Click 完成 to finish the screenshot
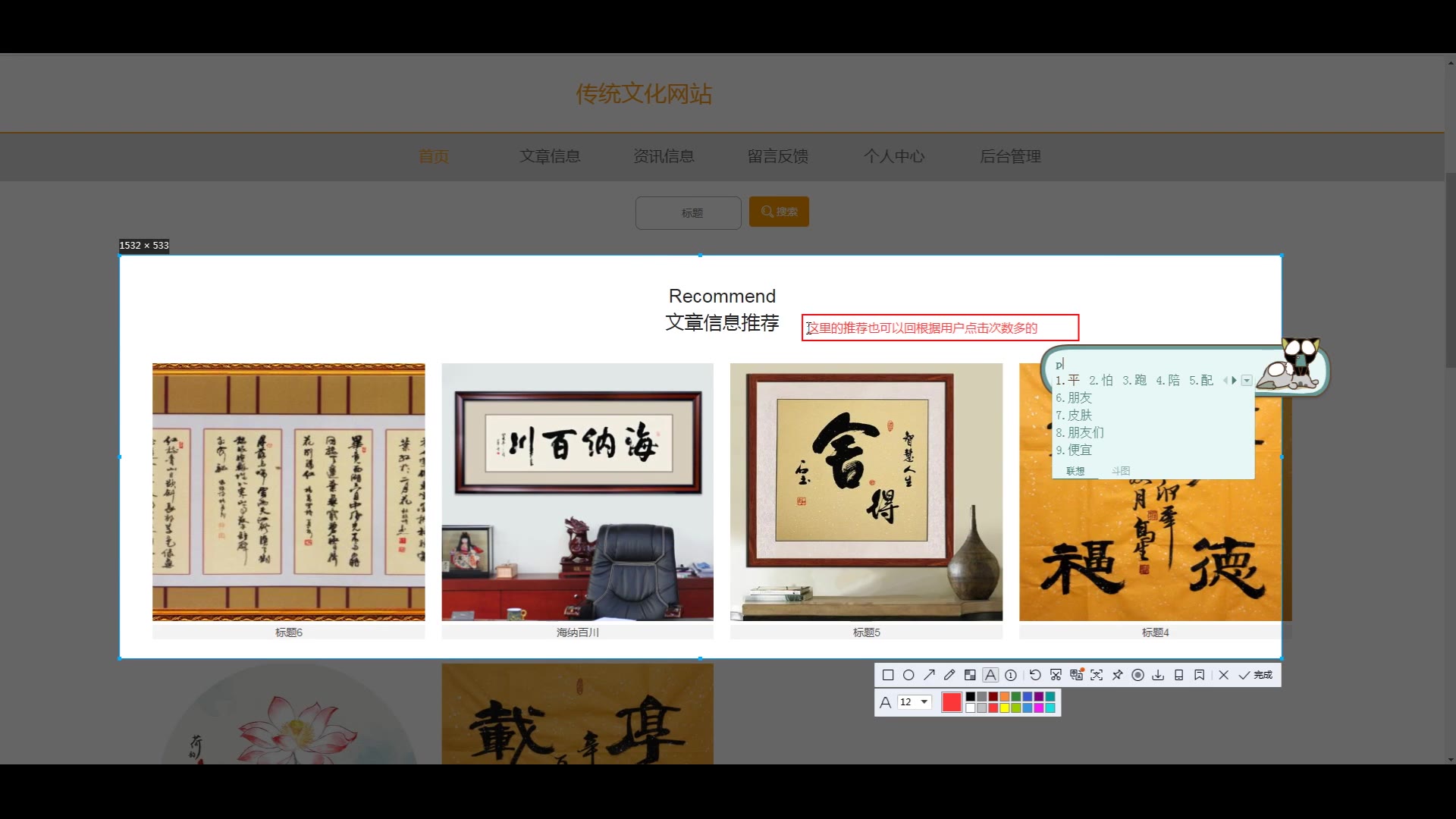This screenshot has height=819, width=1456. pyautogui.click(x=1256, y=675)
